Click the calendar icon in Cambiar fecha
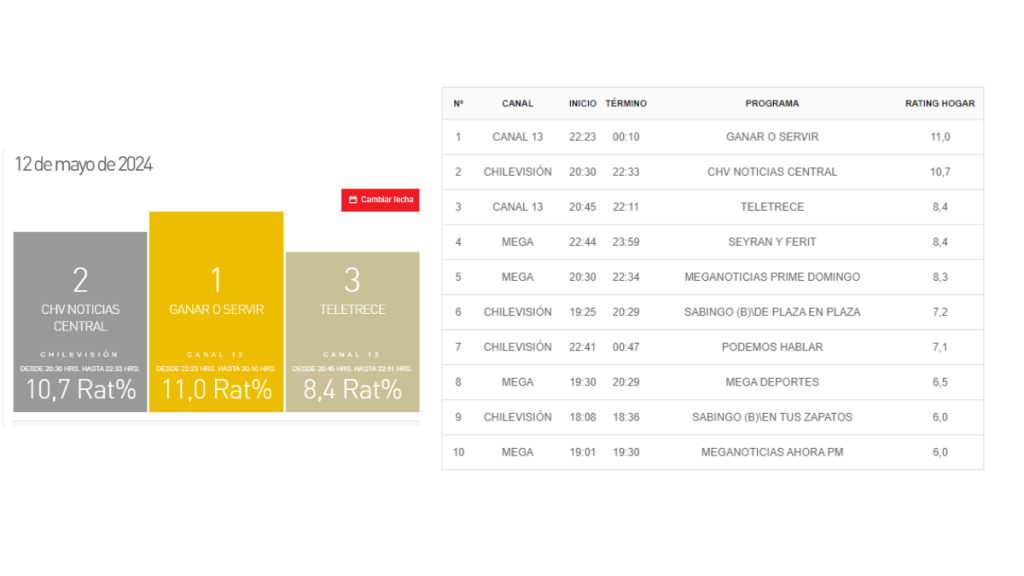1024x576 pixels. (353, 200)
